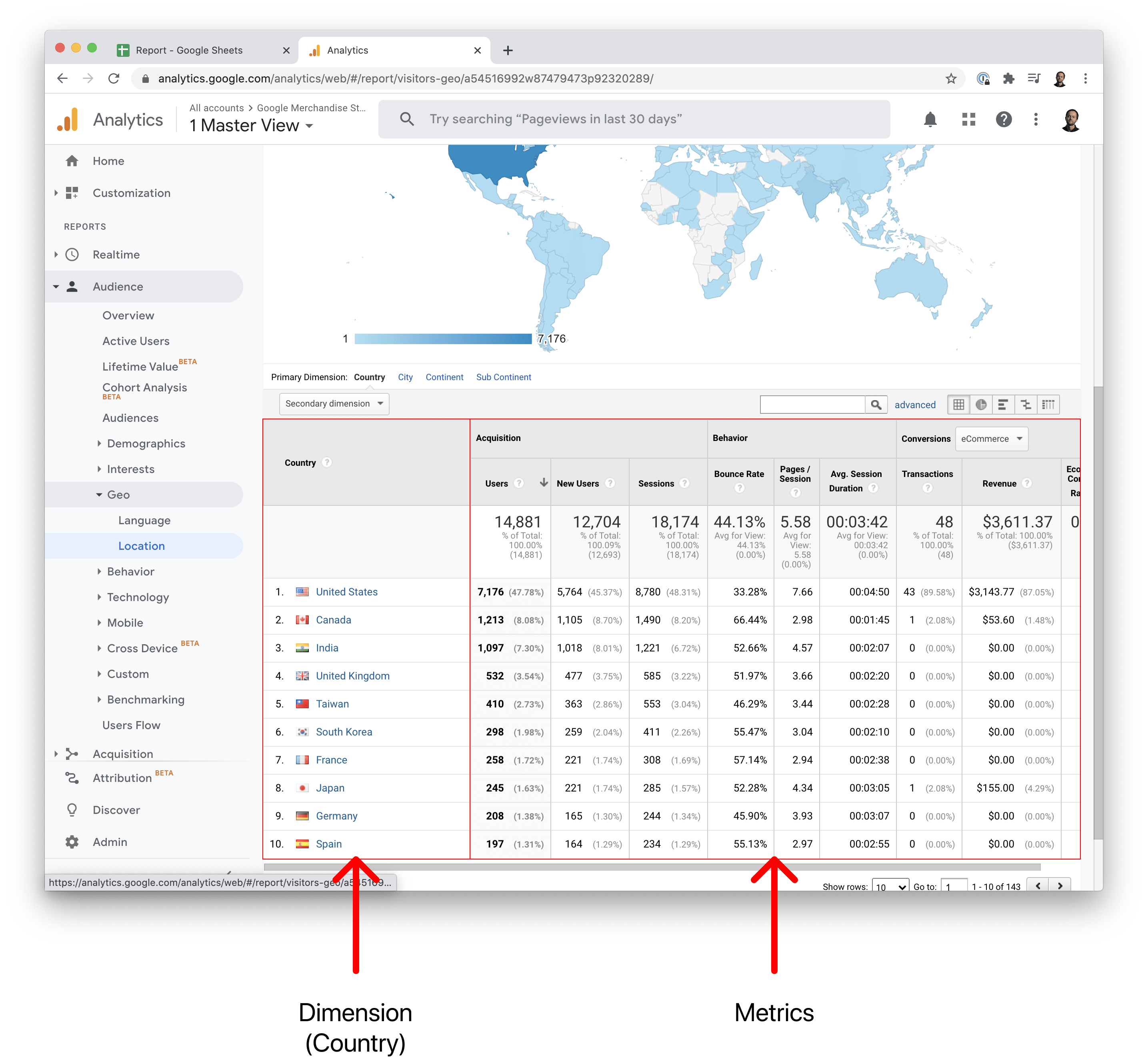Open Google apps grid icon
1148x1058 pixels.
[x=968, y=119]
